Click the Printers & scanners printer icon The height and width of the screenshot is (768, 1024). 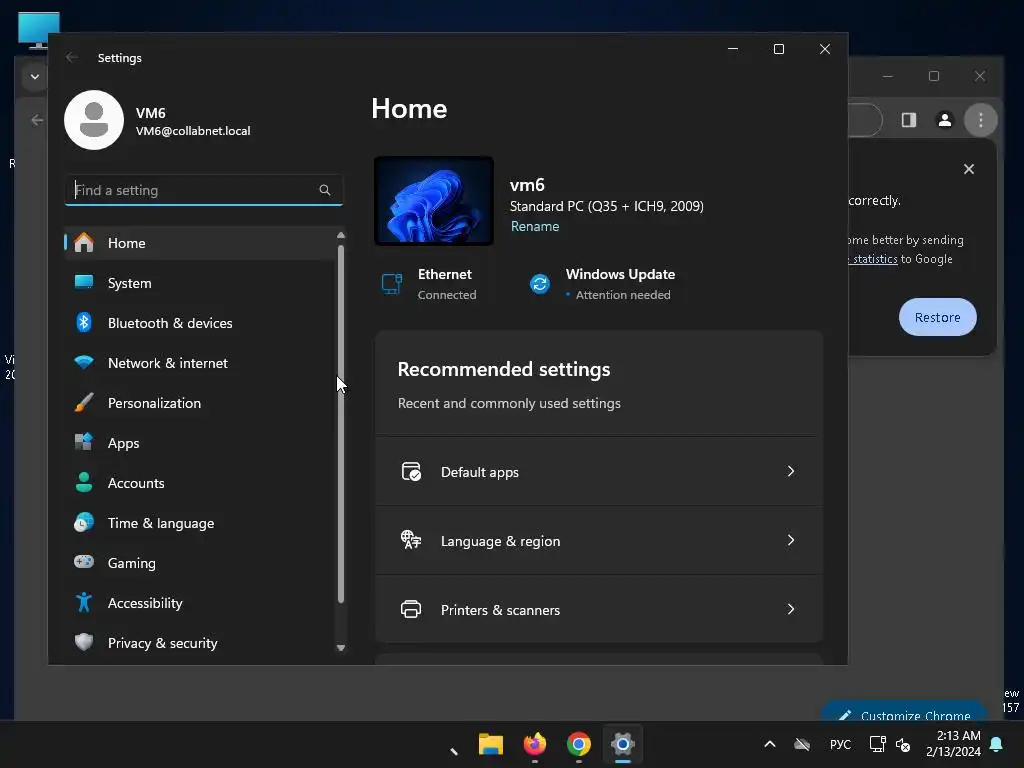coord(411,609)
